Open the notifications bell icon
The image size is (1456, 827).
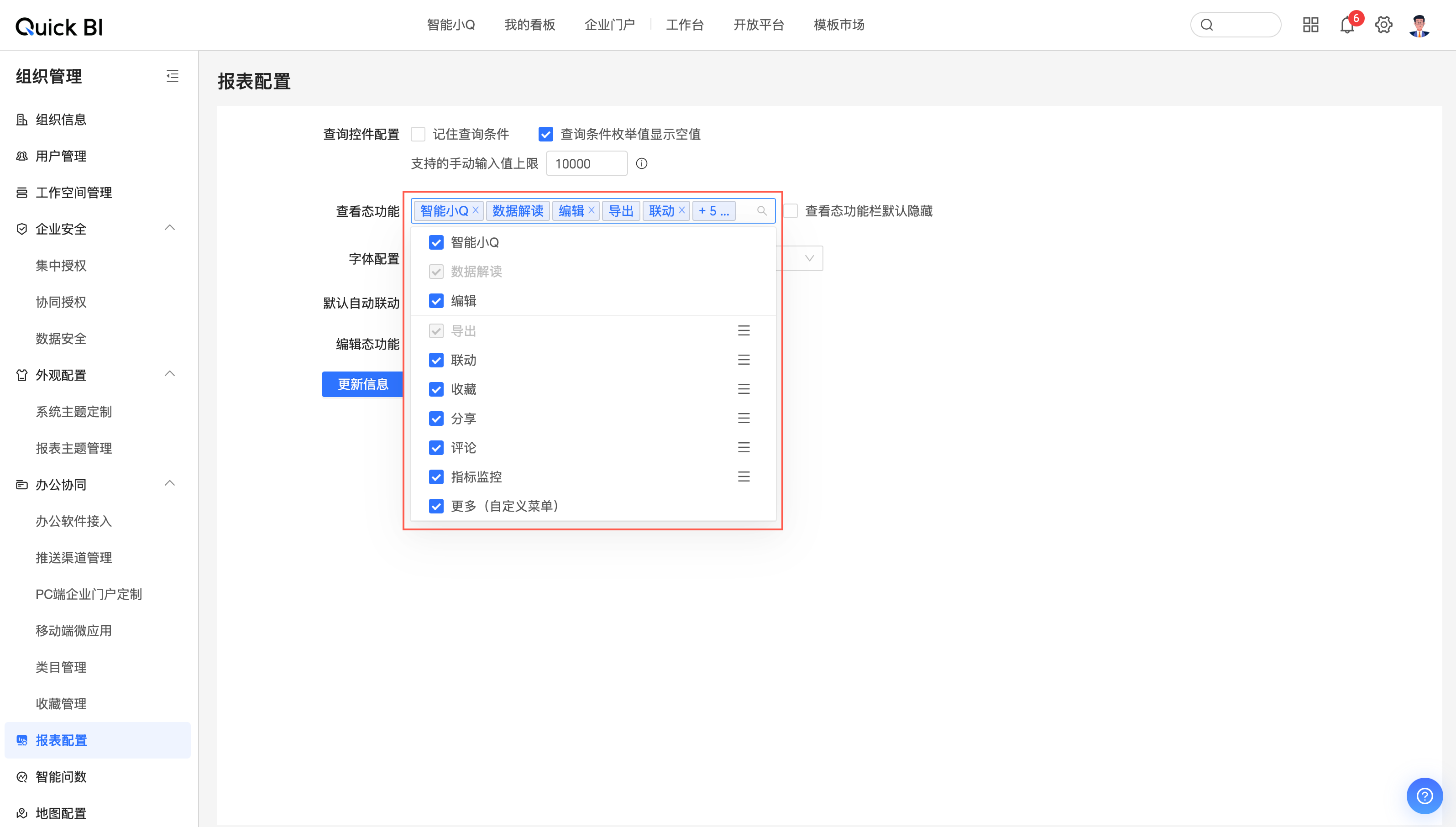[1346, 25]
